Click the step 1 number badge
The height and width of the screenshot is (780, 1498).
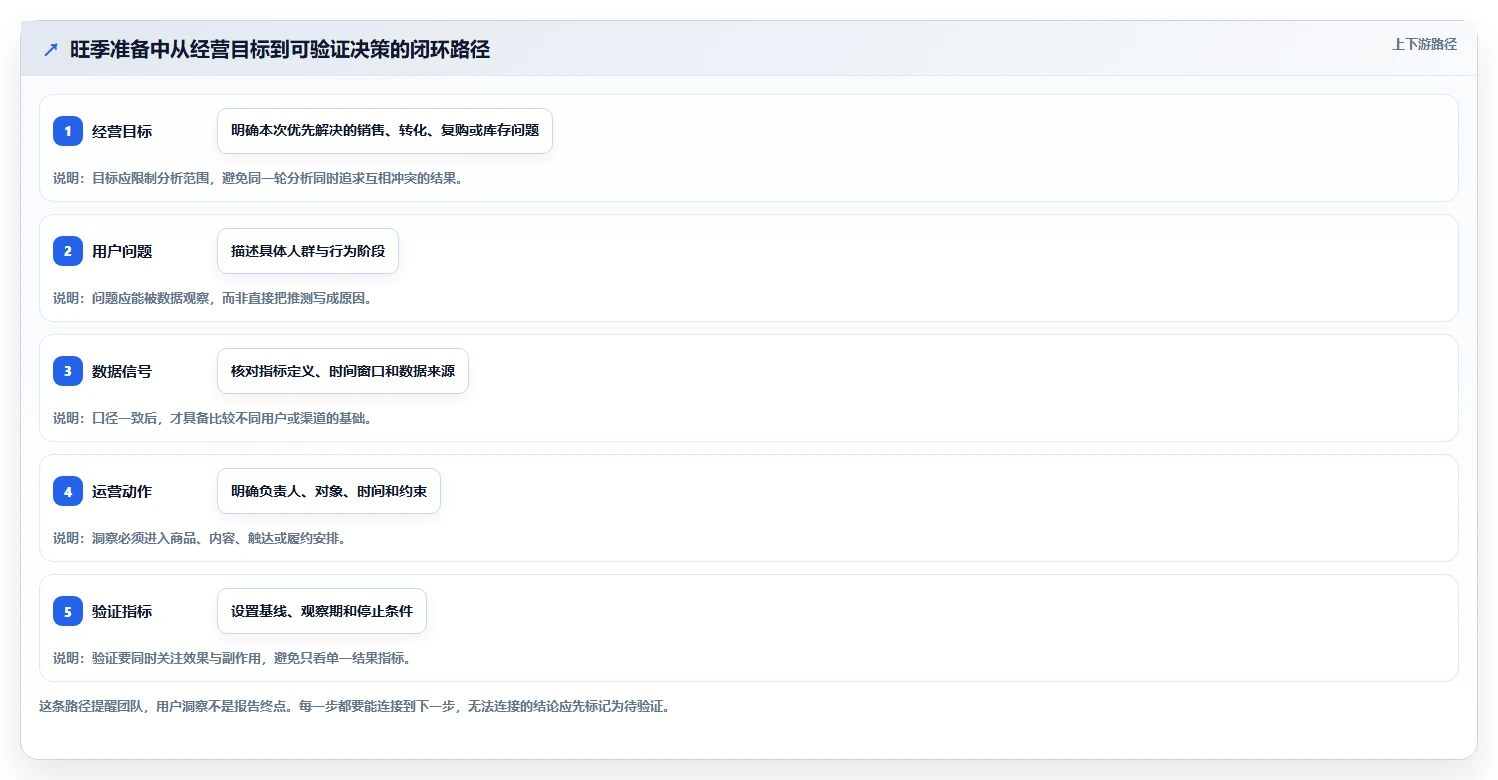[68, 131]
